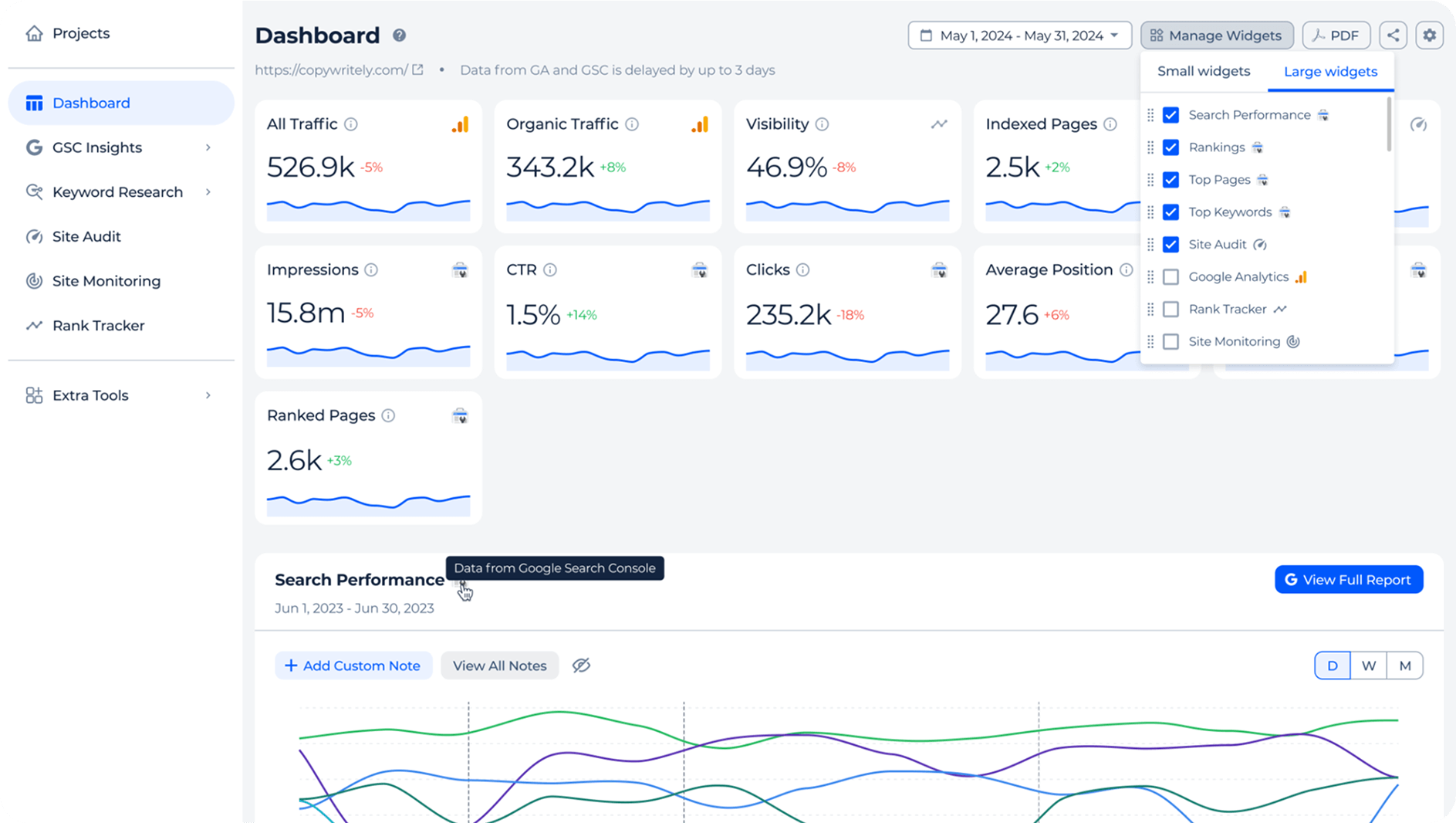Uncheck the Search Performance widget checkbox

click(x=1171, y=115)
